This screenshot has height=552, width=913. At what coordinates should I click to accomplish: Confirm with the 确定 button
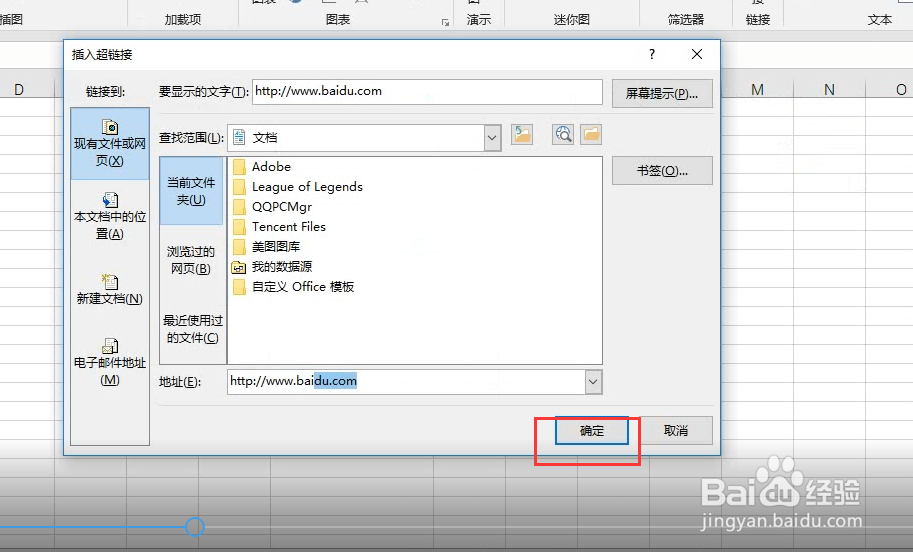tap(592, 431)
